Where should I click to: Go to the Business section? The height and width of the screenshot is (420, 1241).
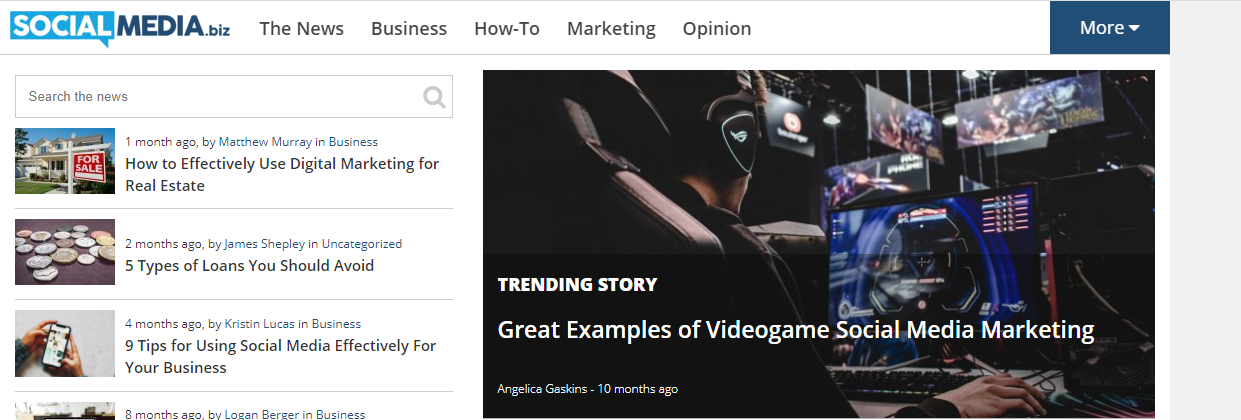(409, 28)
